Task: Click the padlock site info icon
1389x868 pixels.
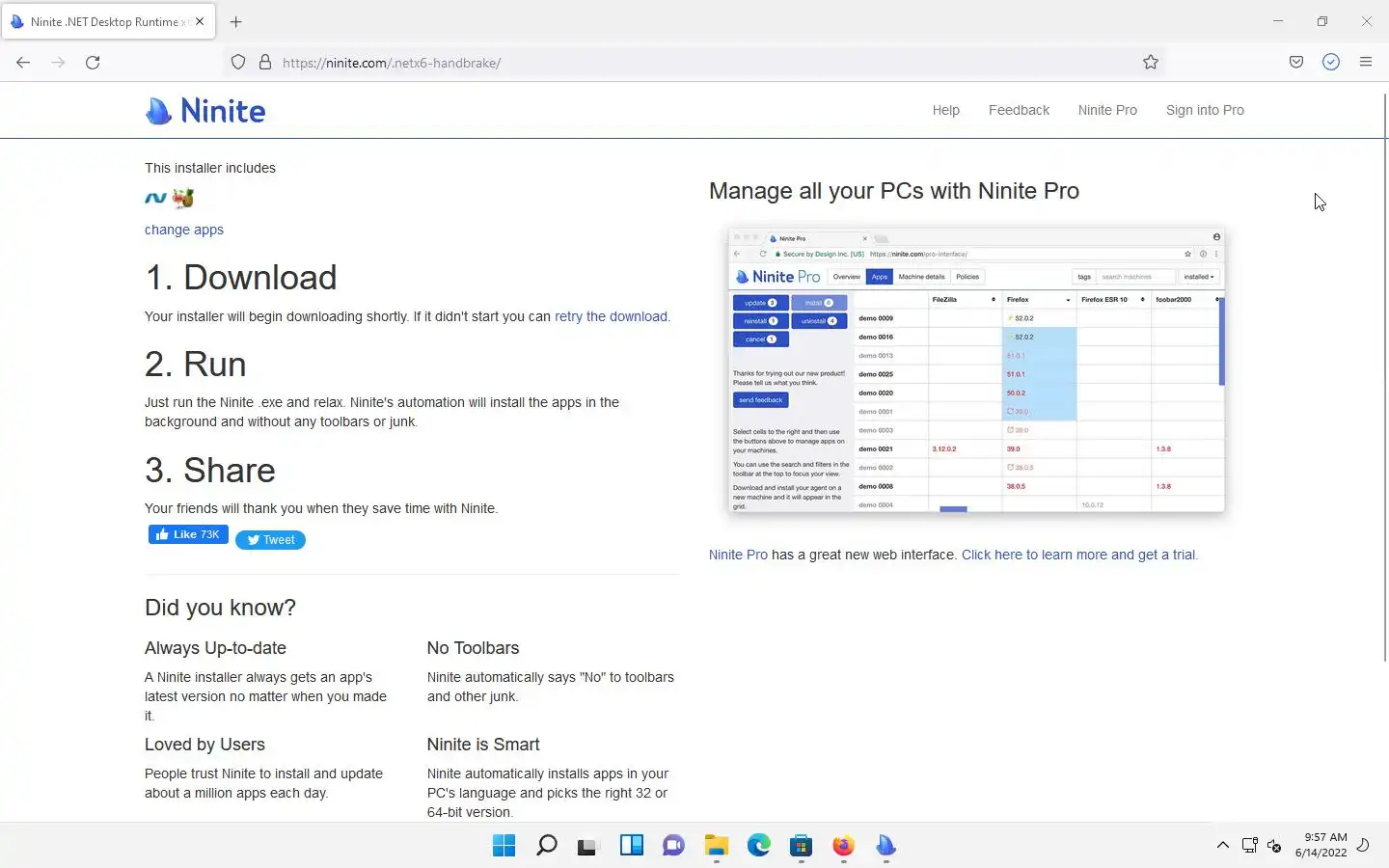Action: (265, 63)
